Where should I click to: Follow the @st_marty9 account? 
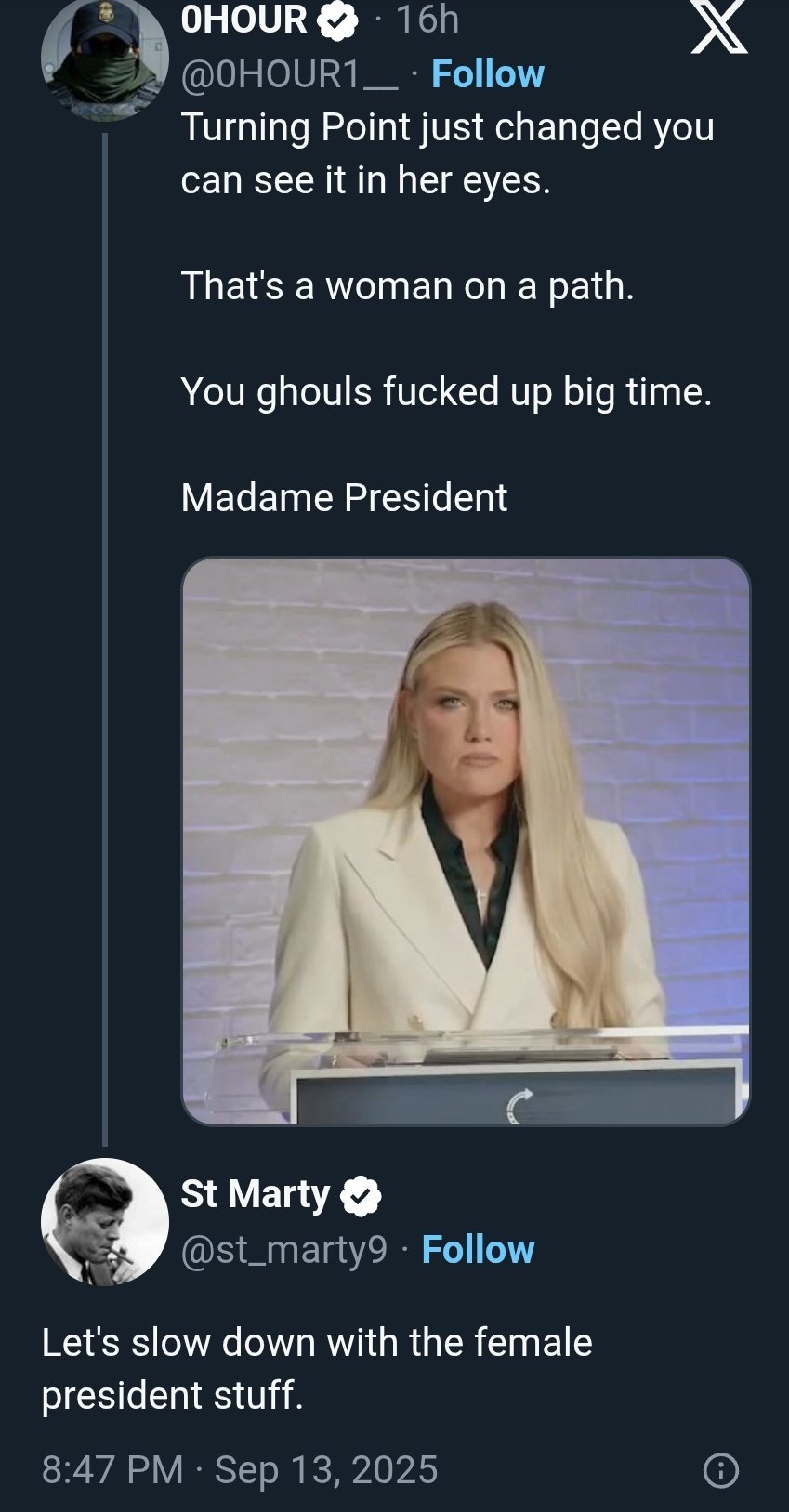(478, 1250)
